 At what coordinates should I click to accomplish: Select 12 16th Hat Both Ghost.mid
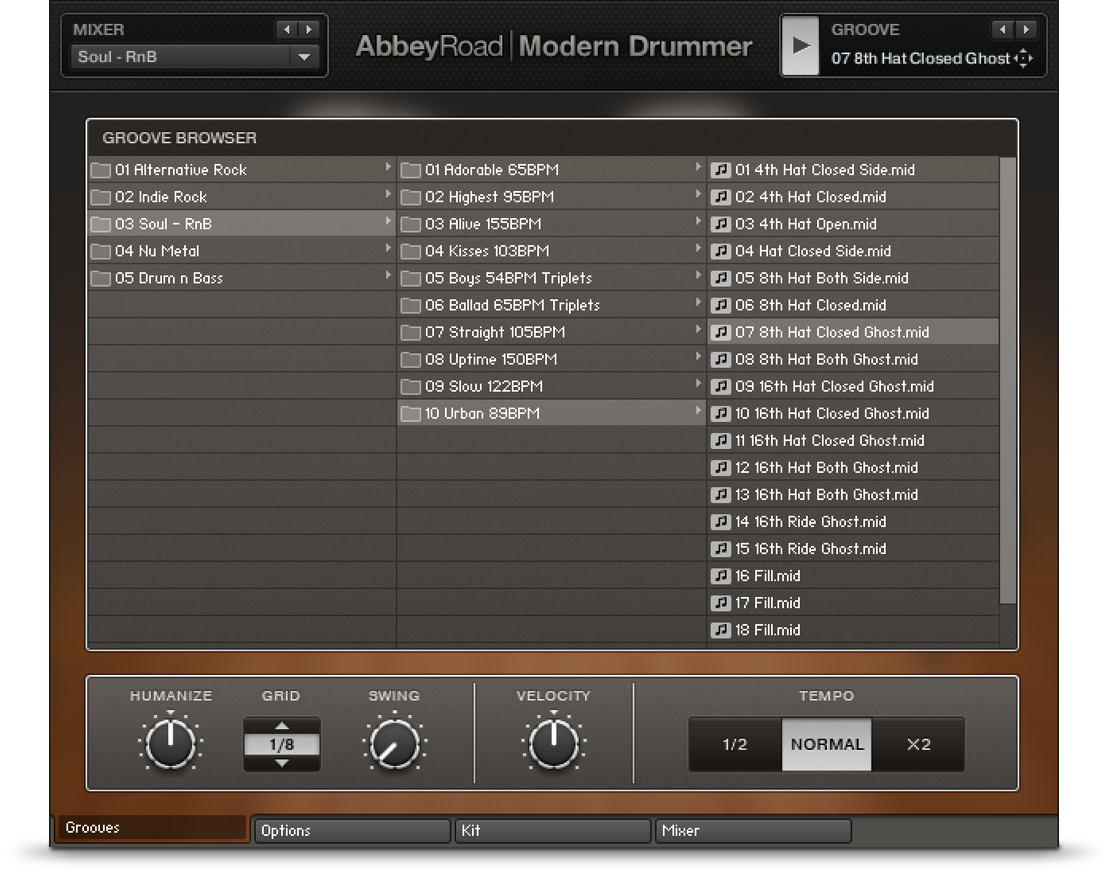coord(853,467)
